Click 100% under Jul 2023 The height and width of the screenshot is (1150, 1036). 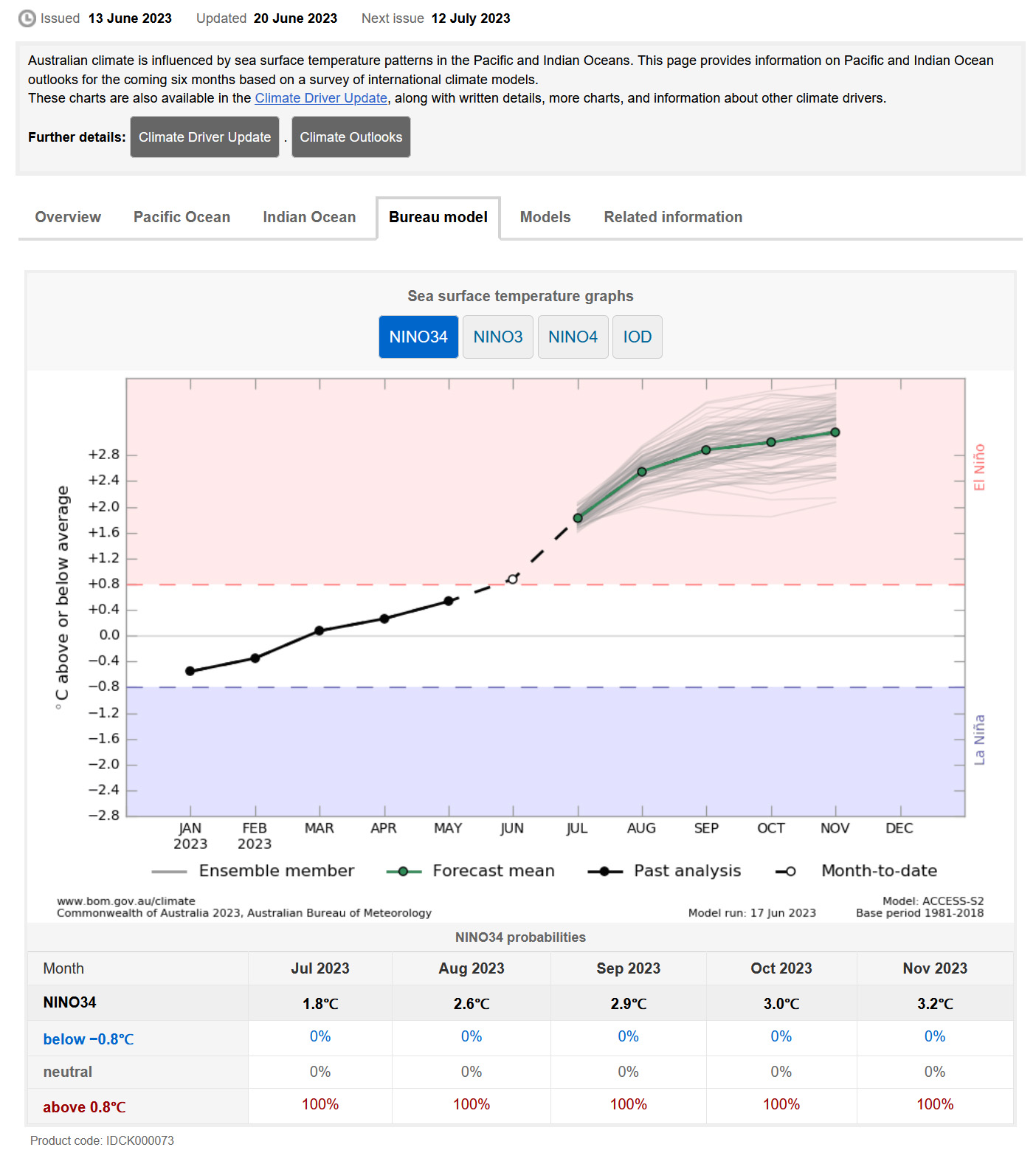(320, 1104)
